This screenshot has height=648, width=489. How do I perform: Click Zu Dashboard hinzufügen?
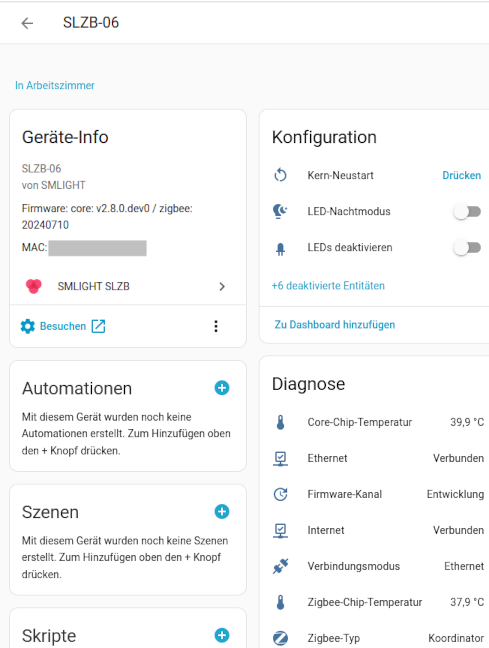click(335, 325)
